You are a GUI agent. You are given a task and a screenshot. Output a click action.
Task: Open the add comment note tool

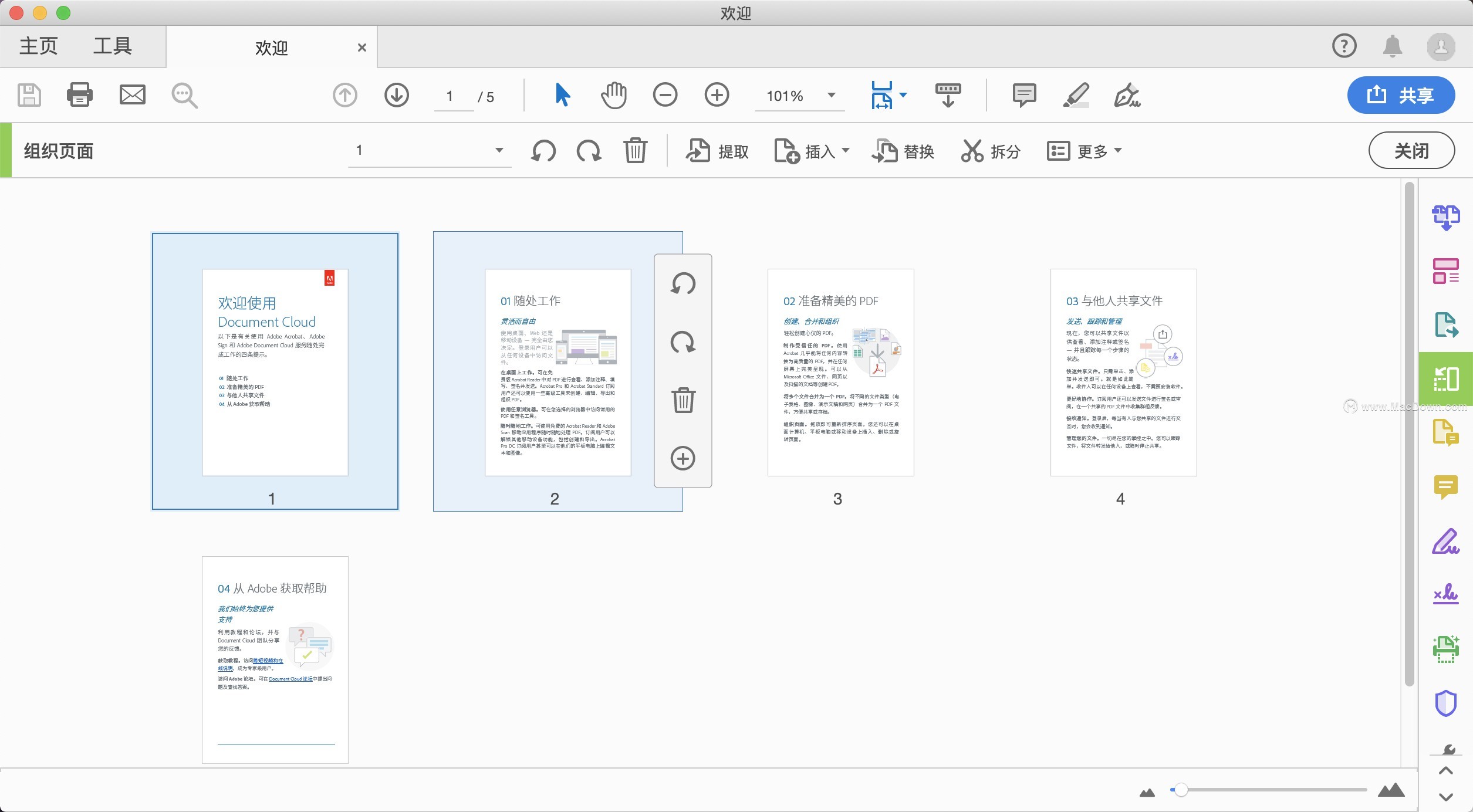tap(1024, 94)
